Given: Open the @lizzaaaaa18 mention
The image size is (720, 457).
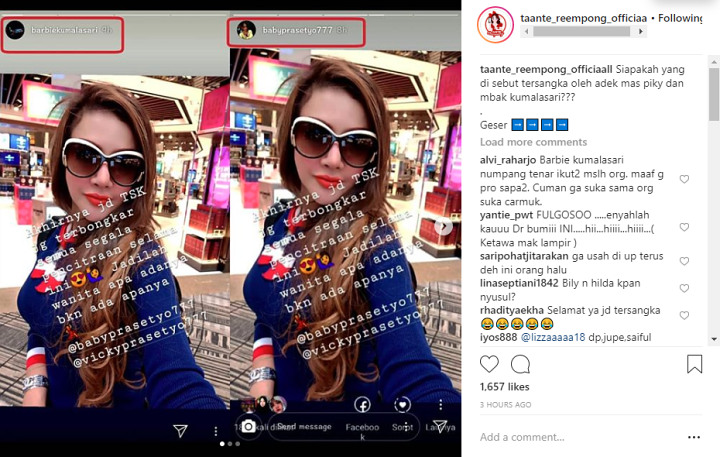Looking at the screenshot, I should [553, 337].
